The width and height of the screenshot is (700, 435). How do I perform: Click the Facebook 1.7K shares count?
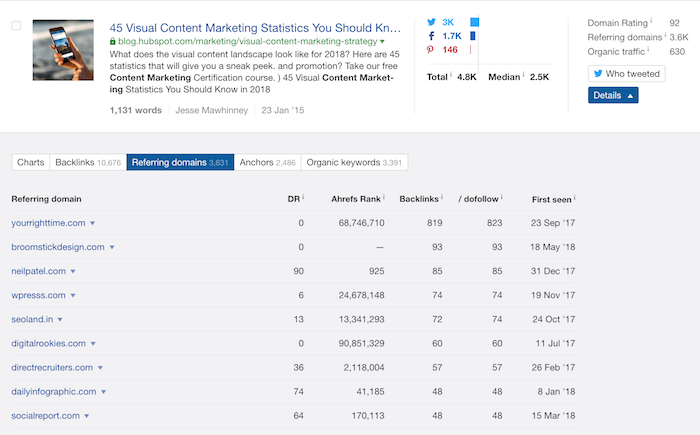click(x=452, y=36)
